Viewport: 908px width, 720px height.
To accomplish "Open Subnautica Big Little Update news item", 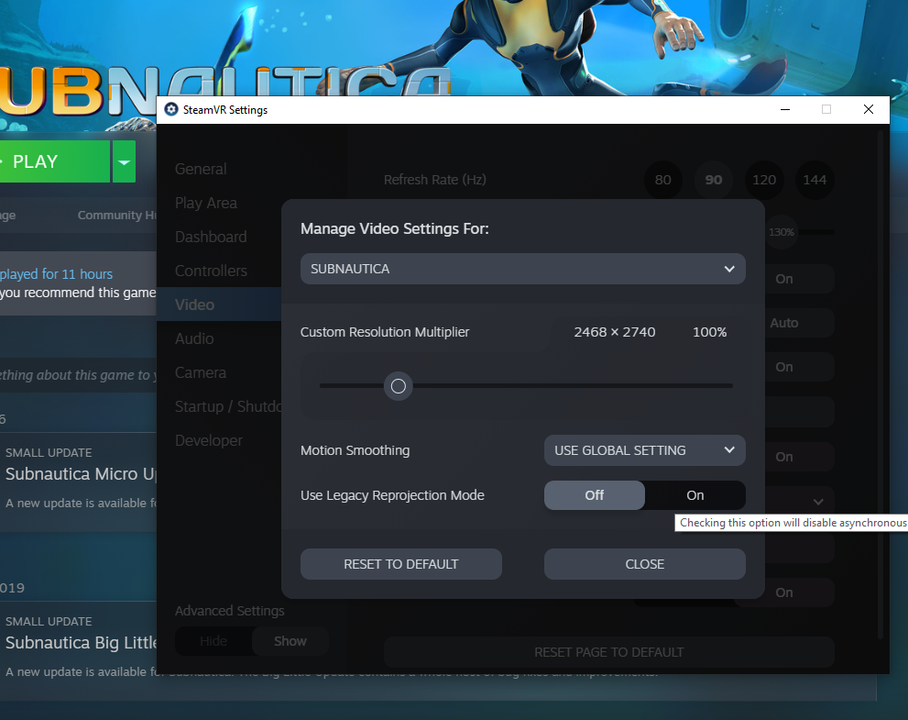I will click(x=81, y=642).
